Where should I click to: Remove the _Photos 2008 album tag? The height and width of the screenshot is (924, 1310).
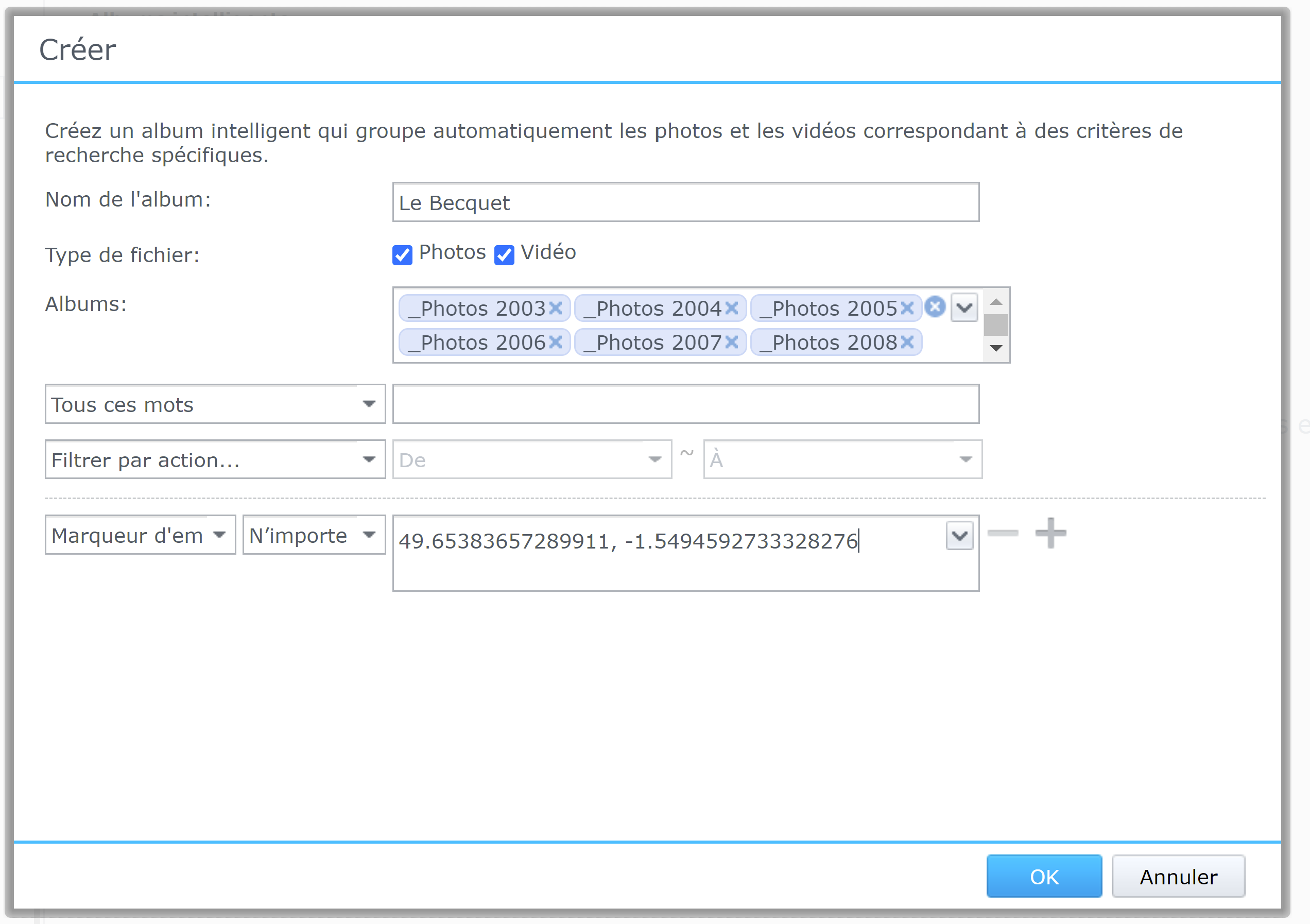tap(907, 343)
